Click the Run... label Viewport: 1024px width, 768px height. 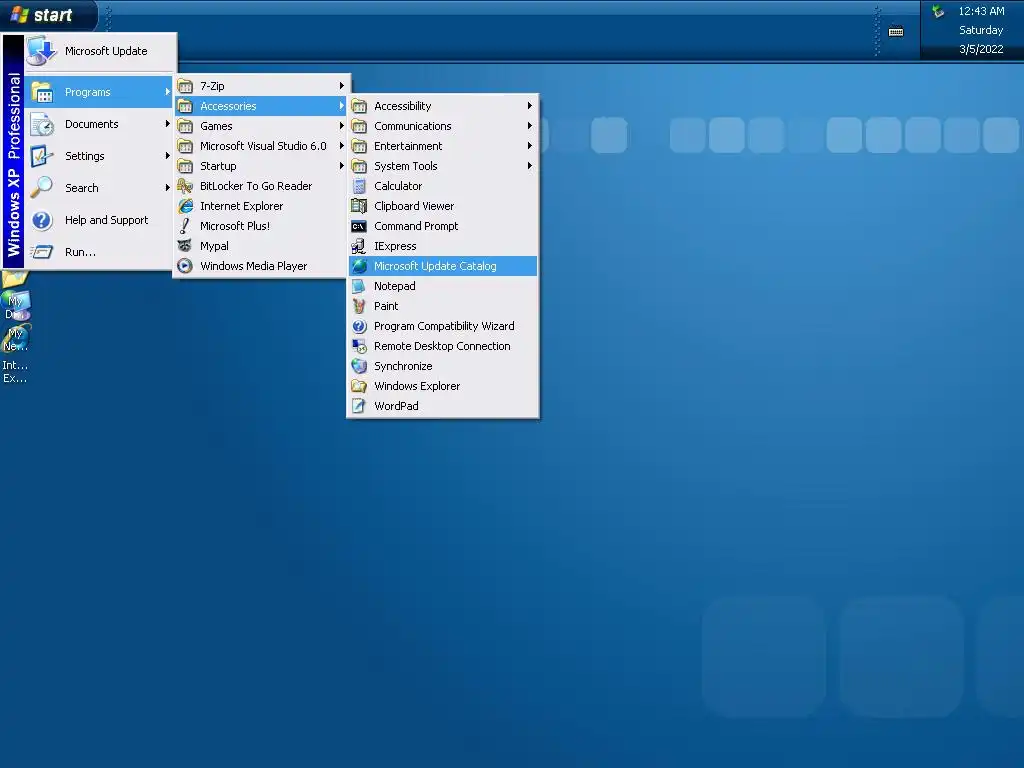(x=80, y=252)
